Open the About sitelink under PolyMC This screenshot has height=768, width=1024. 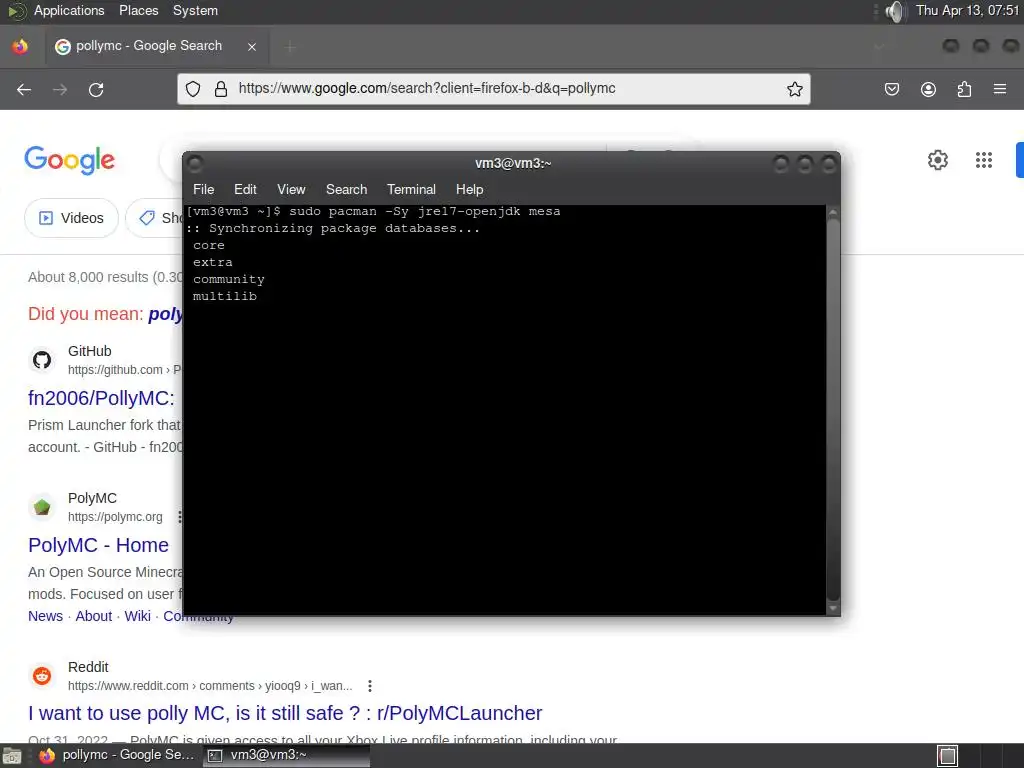(93, 616)
